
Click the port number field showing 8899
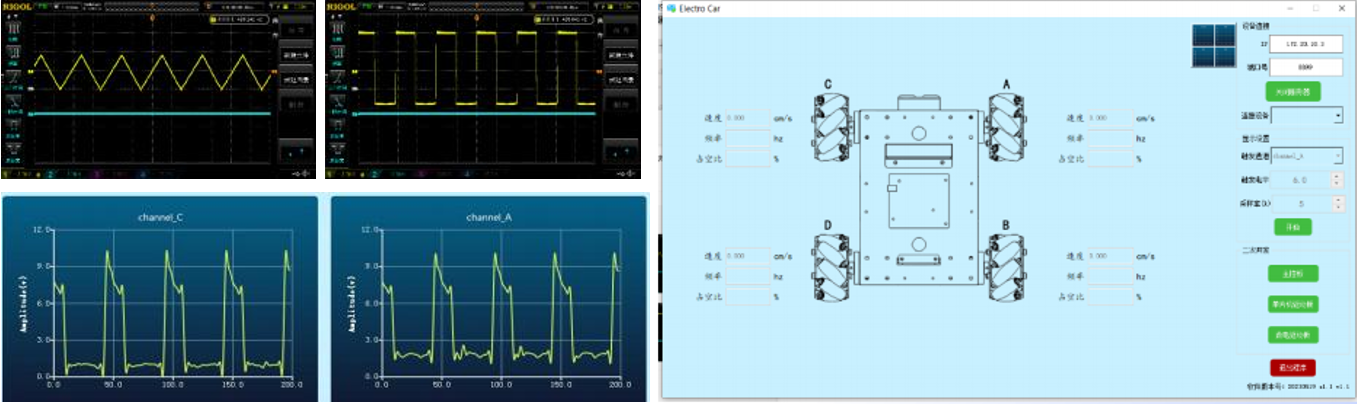[x=1305, y=67]
